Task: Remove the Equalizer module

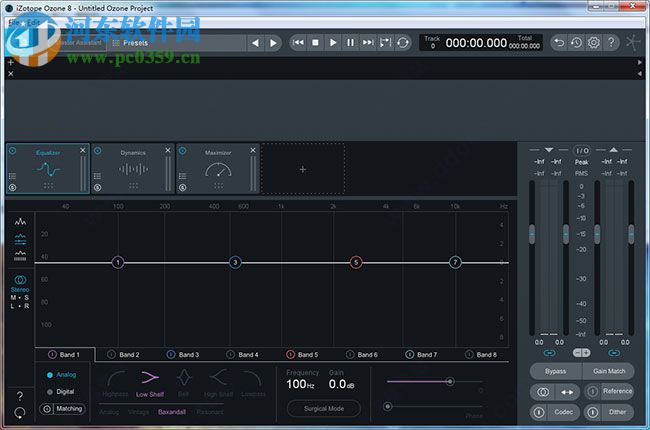Action: click(82, 150)
